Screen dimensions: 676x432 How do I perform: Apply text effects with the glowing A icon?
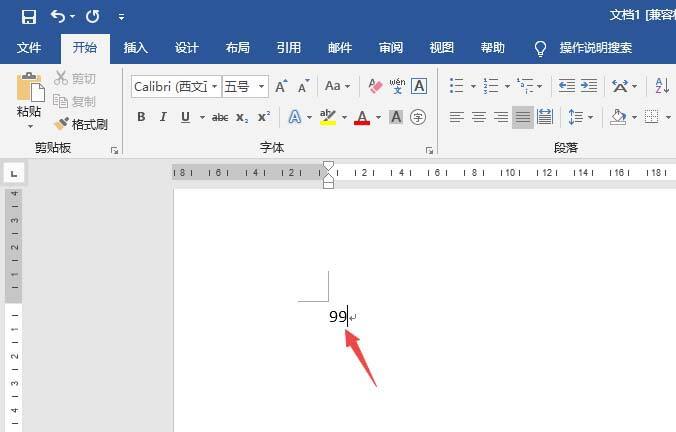[295, 117]
